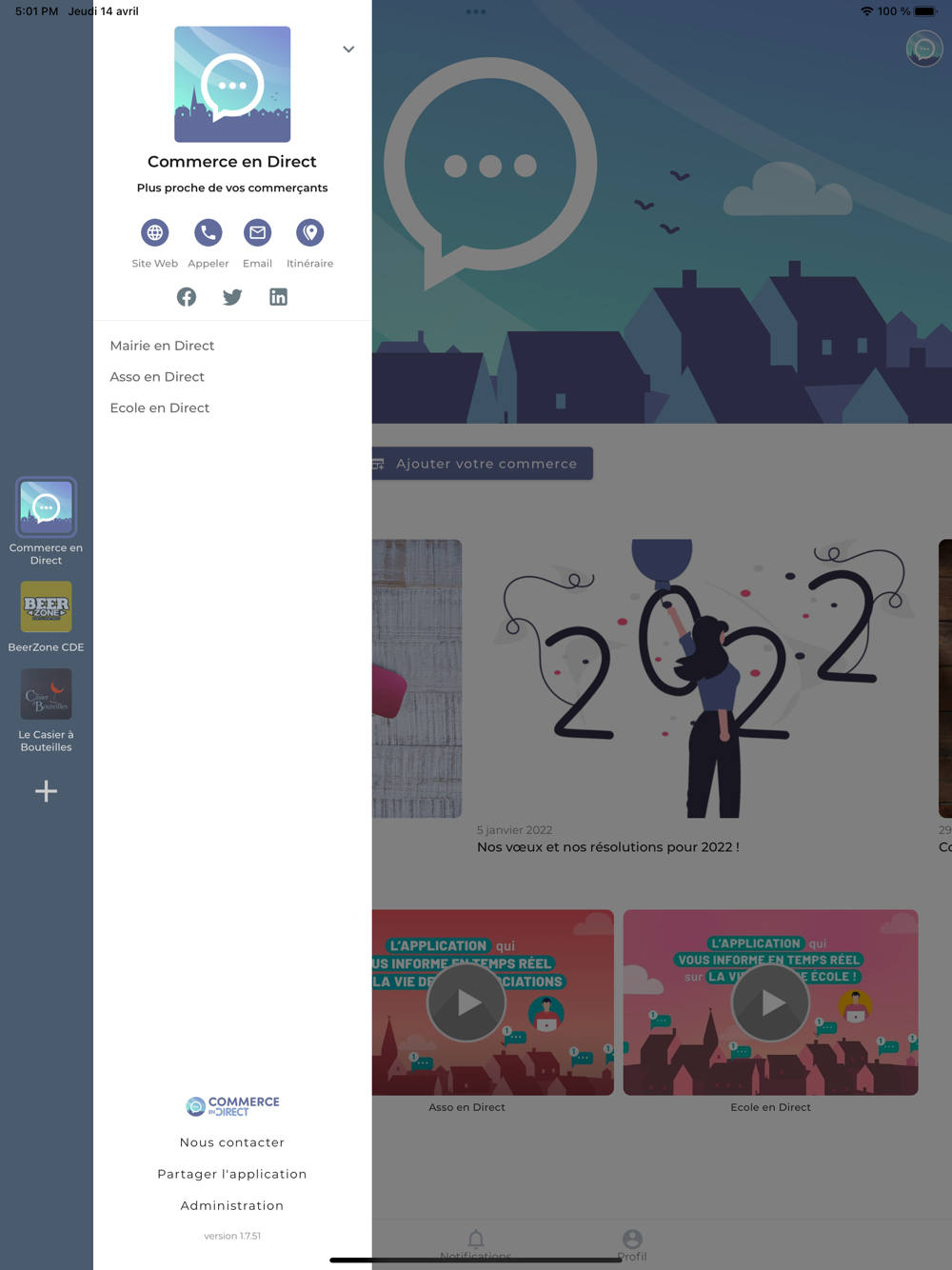Tap the three-dot multitasking indicator at top
This screenshot has width=952, height=1270.
click(x=476, y=11)
